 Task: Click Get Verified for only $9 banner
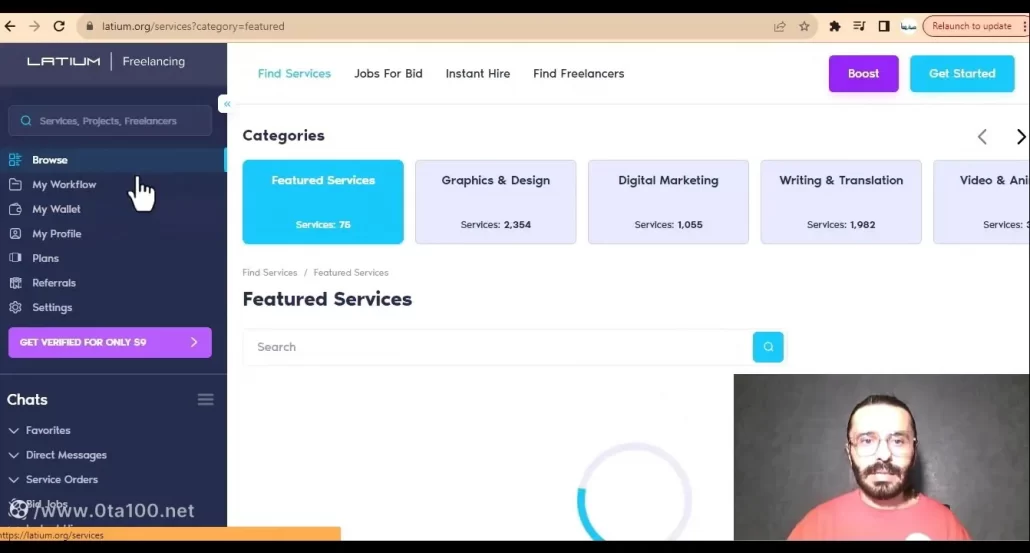coord(110,342)
